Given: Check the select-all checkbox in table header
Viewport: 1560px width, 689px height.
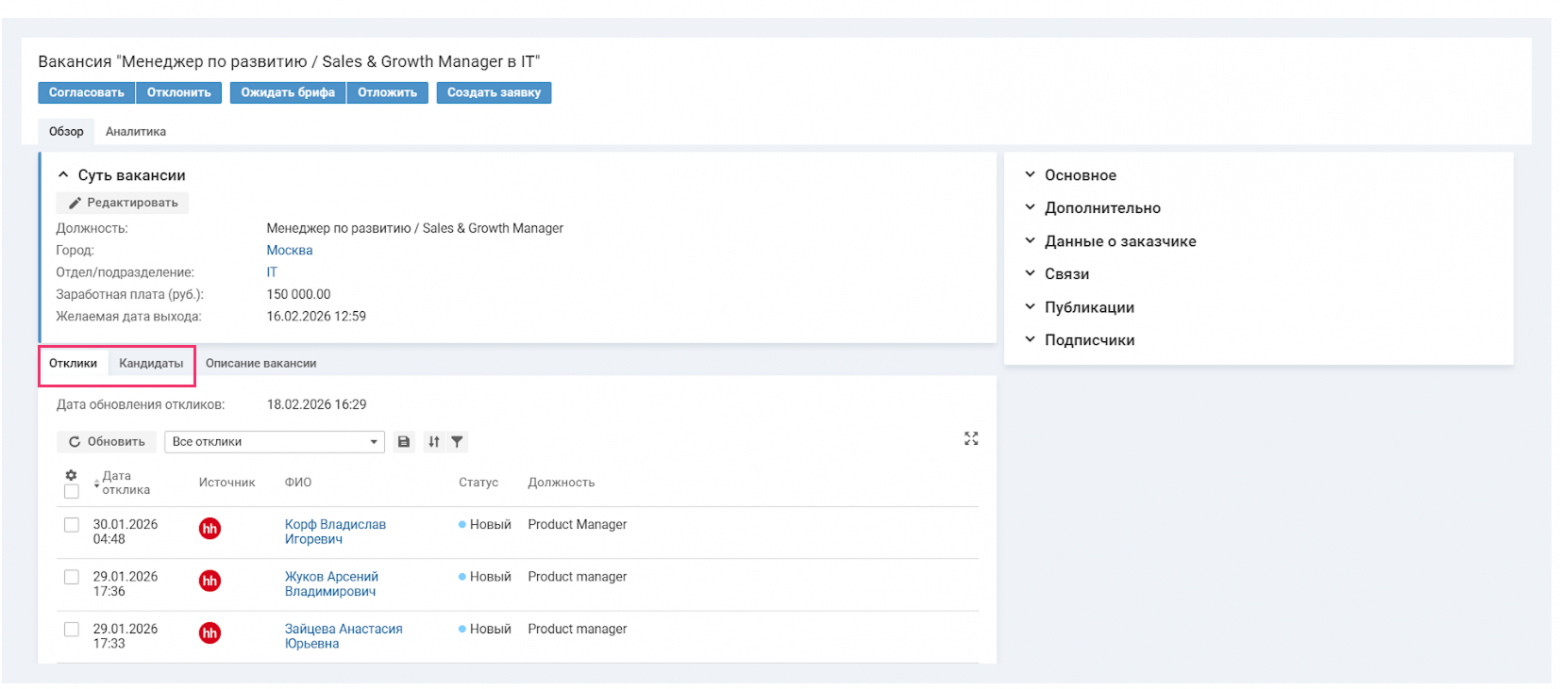Looking at the screenshot, I should click(x=71, y=492).
